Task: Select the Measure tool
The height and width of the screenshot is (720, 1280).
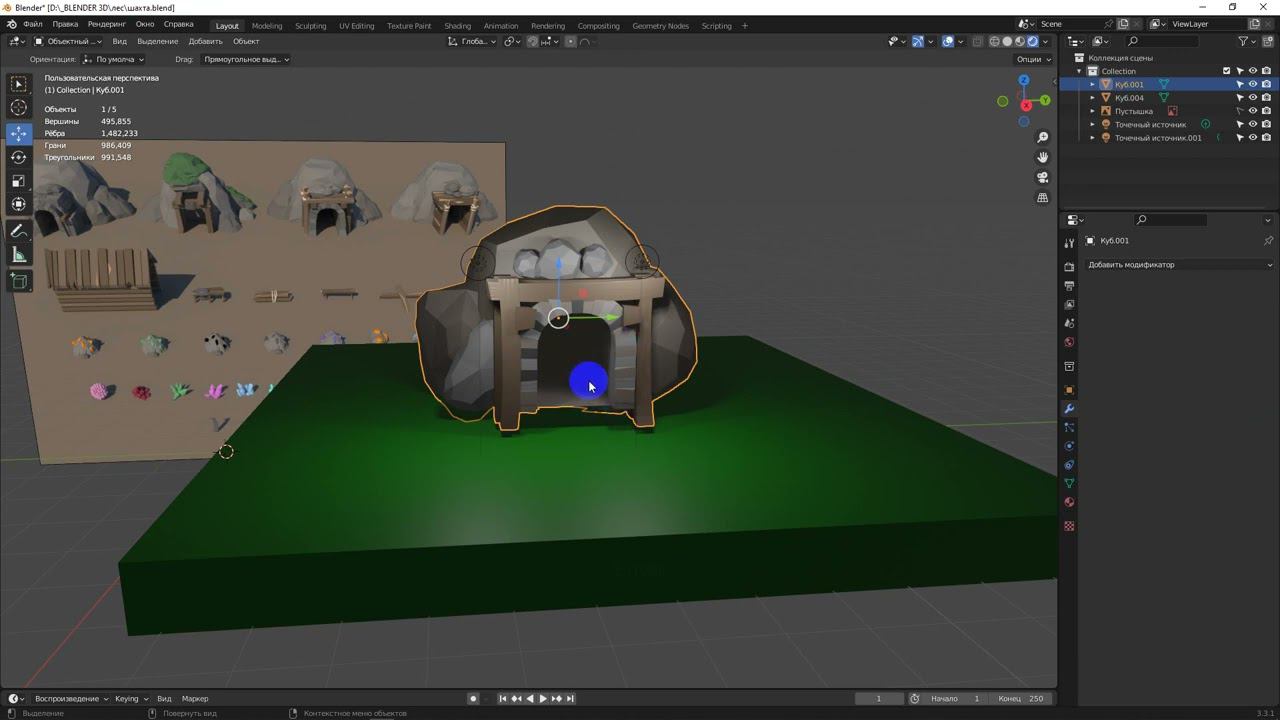Action: [x=18, y=255]
